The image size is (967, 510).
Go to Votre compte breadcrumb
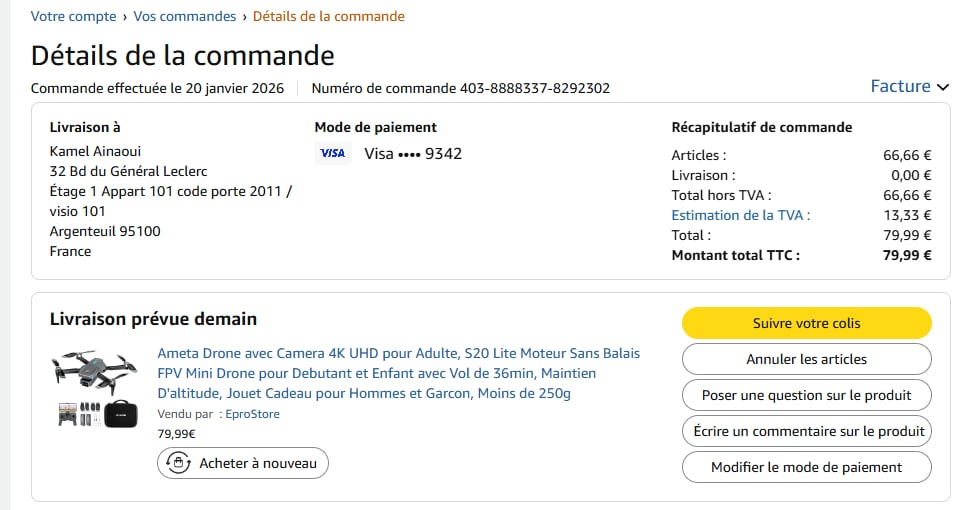(x=73, y=17)
